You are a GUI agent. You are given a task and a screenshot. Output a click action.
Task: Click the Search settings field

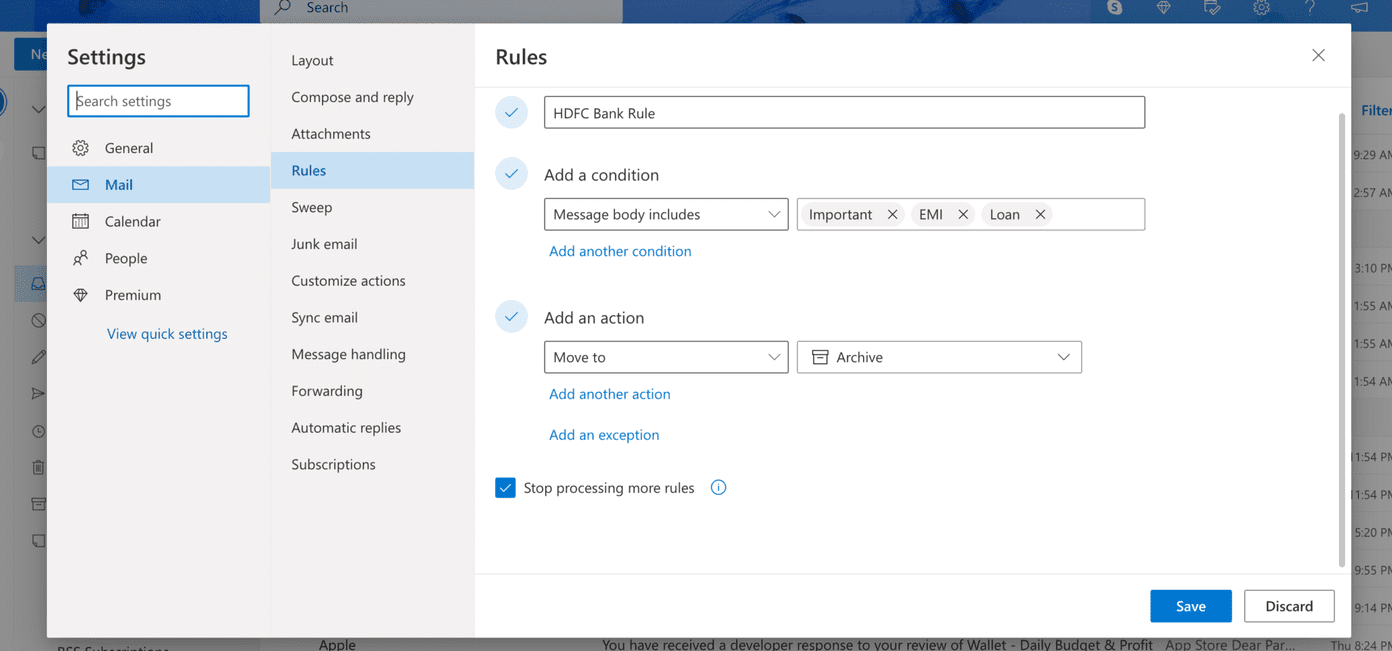coord(158,101)
